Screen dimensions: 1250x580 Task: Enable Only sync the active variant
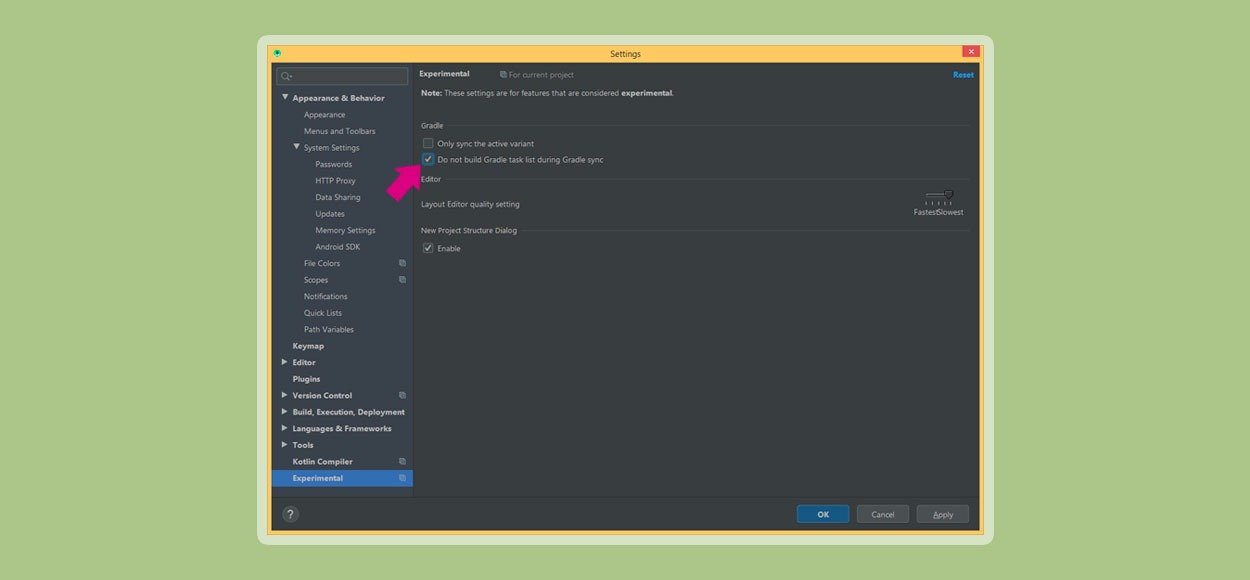tap(428, 143)
